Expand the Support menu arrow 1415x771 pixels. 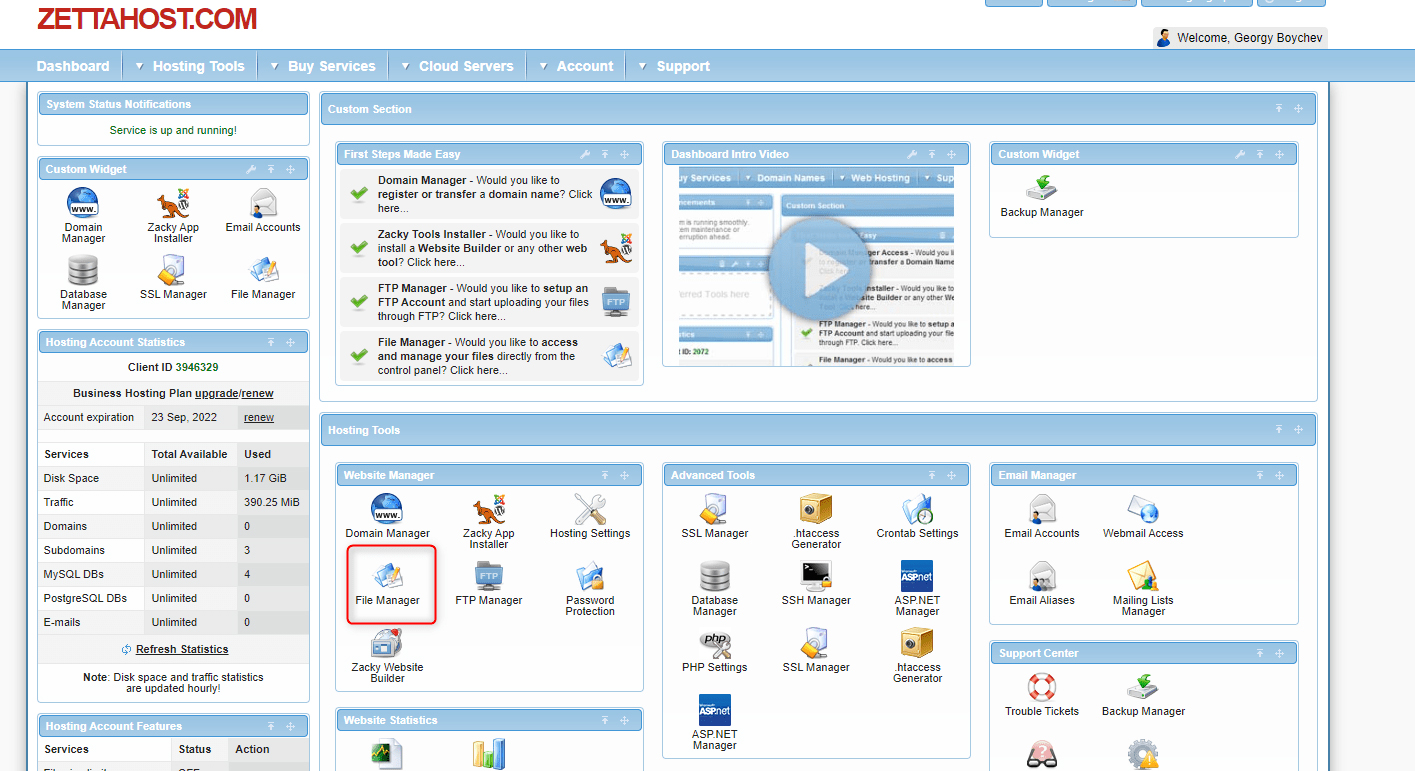tap(643, 66)
